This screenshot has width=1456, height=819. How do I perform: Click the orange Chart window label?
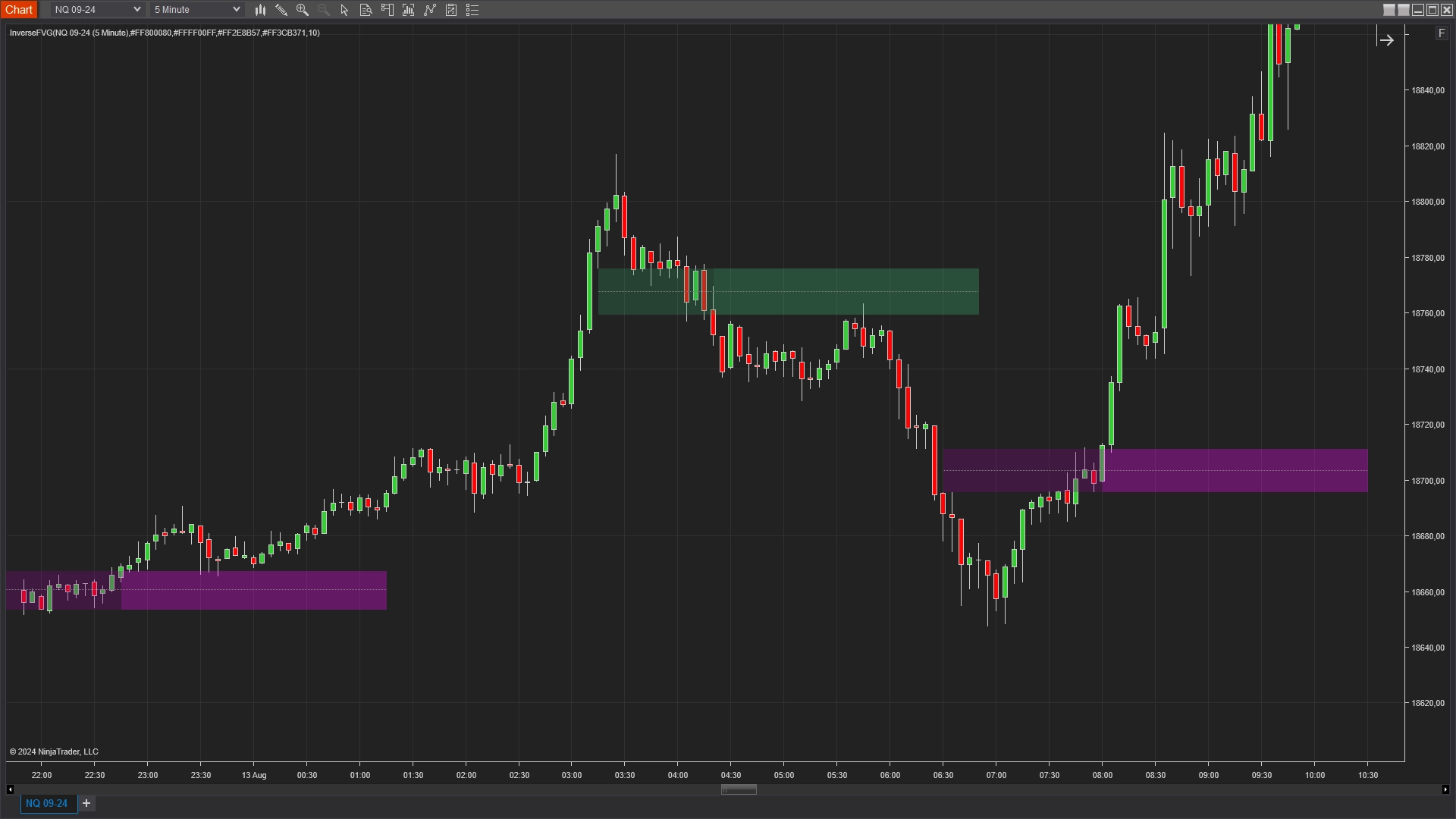pos(19,10)
